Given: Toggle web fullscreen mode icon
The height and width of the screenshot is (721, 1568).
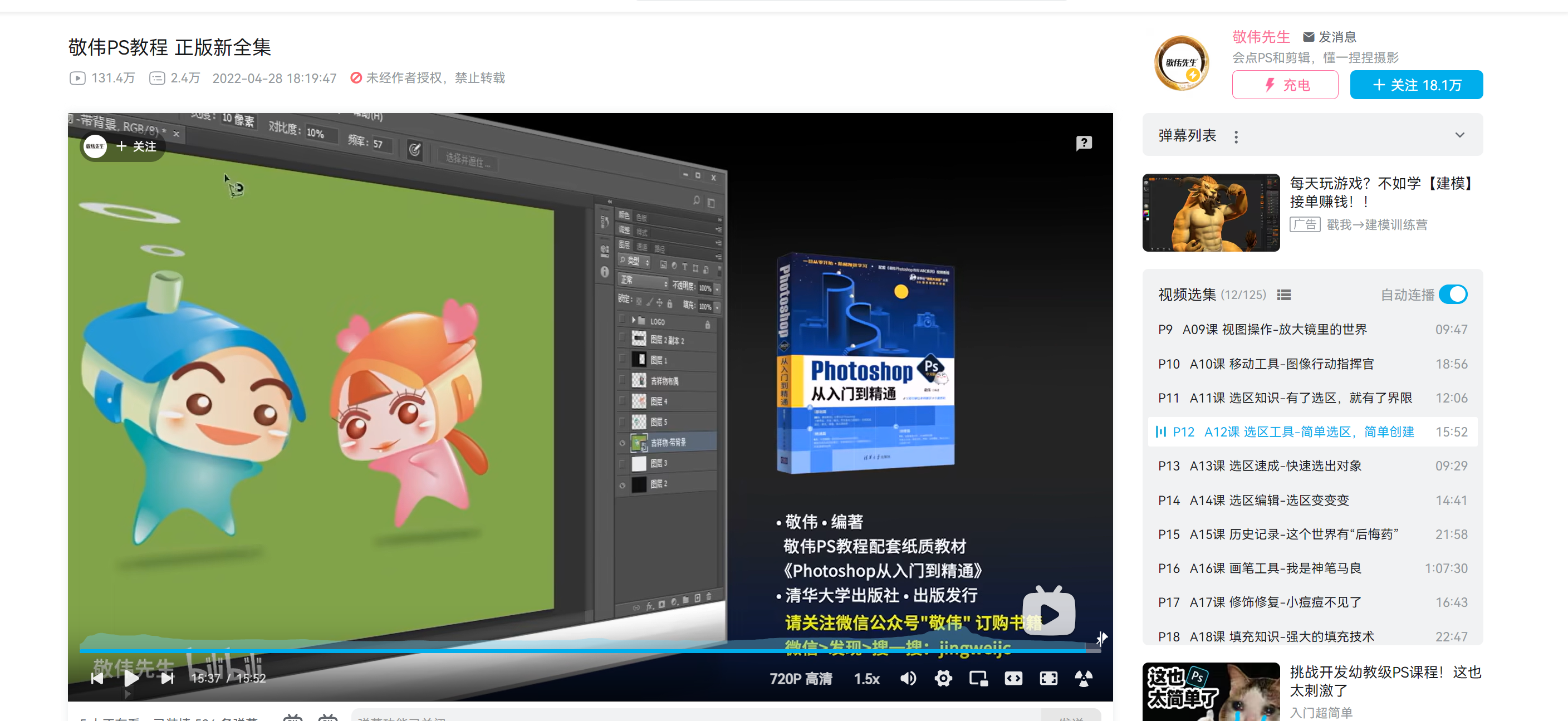Looking at the screenshot, I should point(1048,678).
